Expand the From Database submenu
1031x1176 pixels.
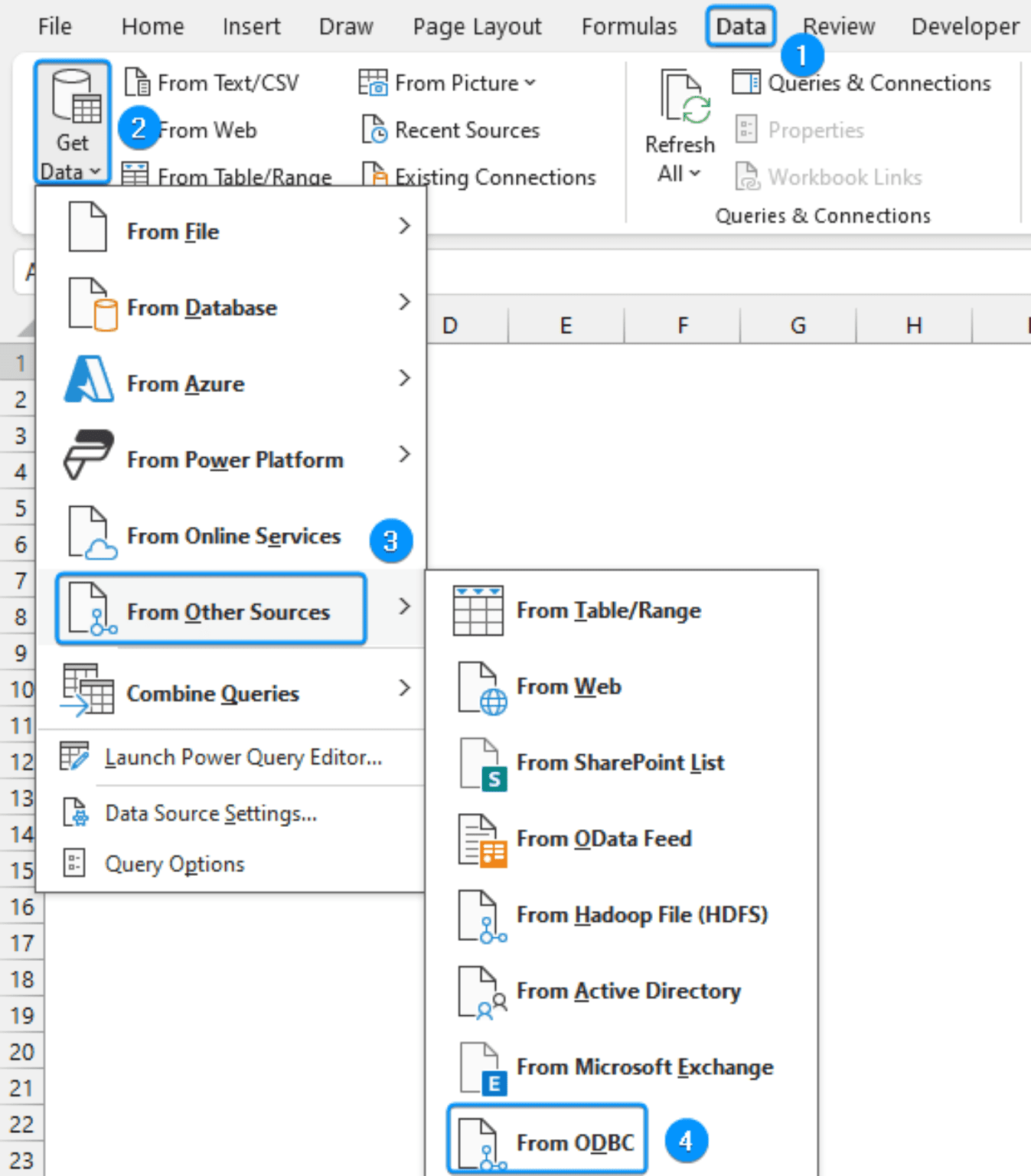pyautogui.click(x=201, y=308)
